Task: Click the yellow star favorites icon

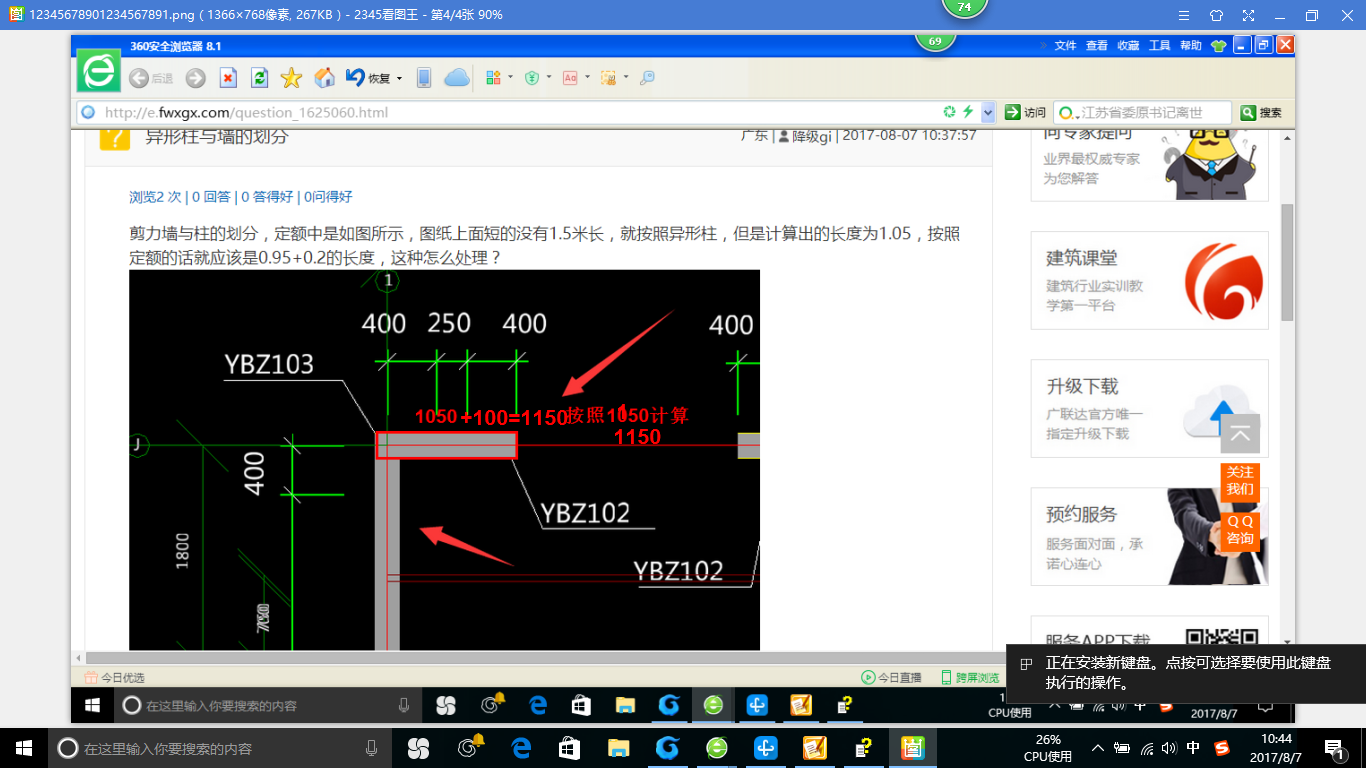Action: coord(291,78)
